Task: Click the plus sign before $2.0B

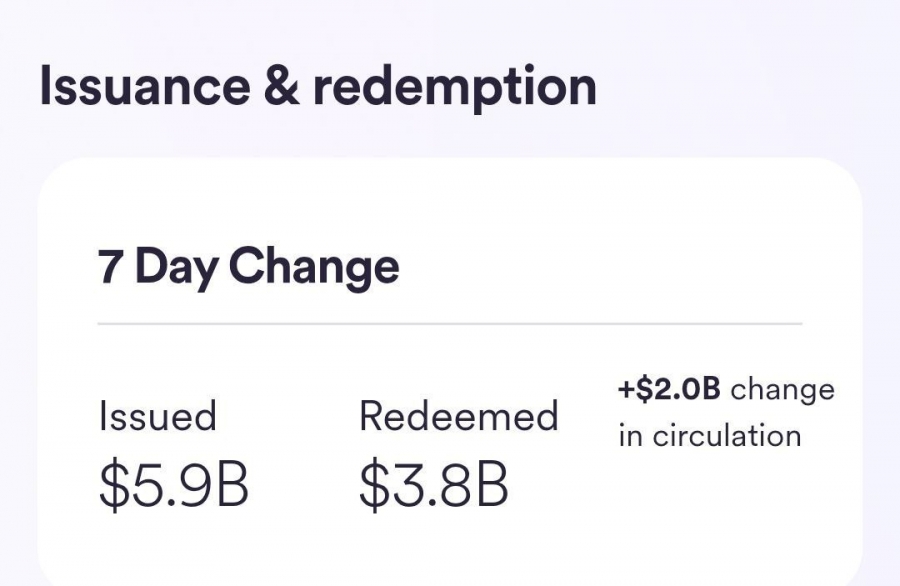Action: coord(626,390)
